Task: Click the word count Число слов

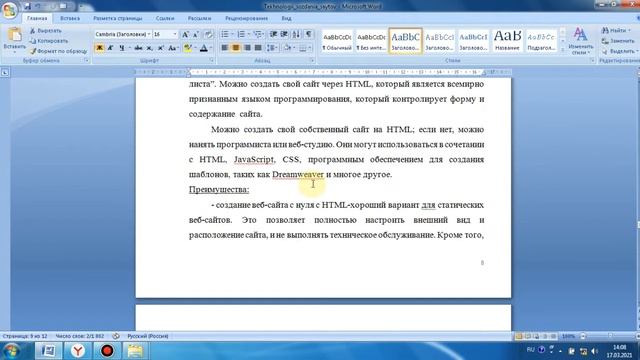Action: (80, 336)
